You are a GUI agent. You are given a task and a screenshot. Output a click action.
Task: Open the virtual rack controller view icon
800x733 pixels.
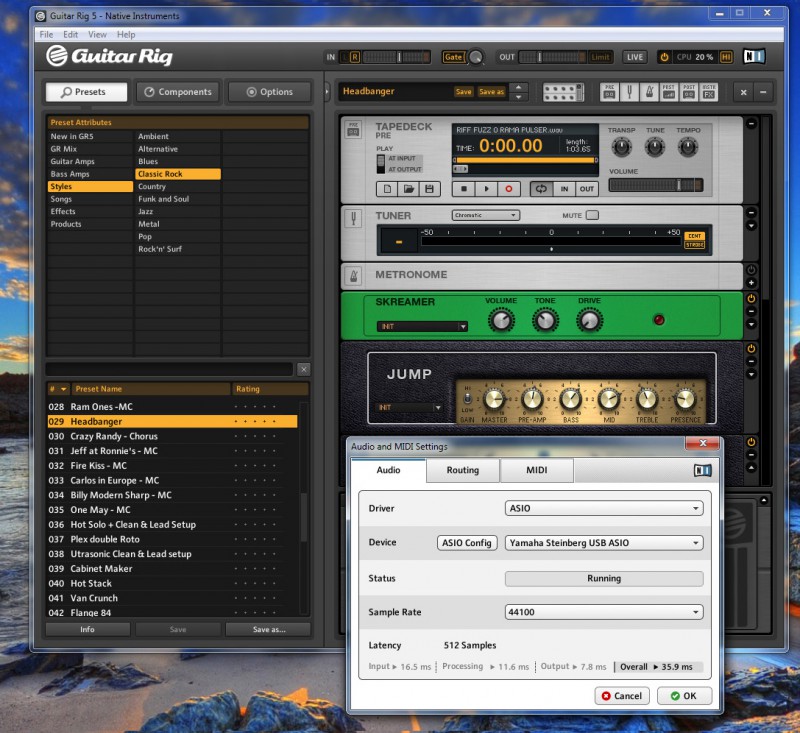(563, 92)
